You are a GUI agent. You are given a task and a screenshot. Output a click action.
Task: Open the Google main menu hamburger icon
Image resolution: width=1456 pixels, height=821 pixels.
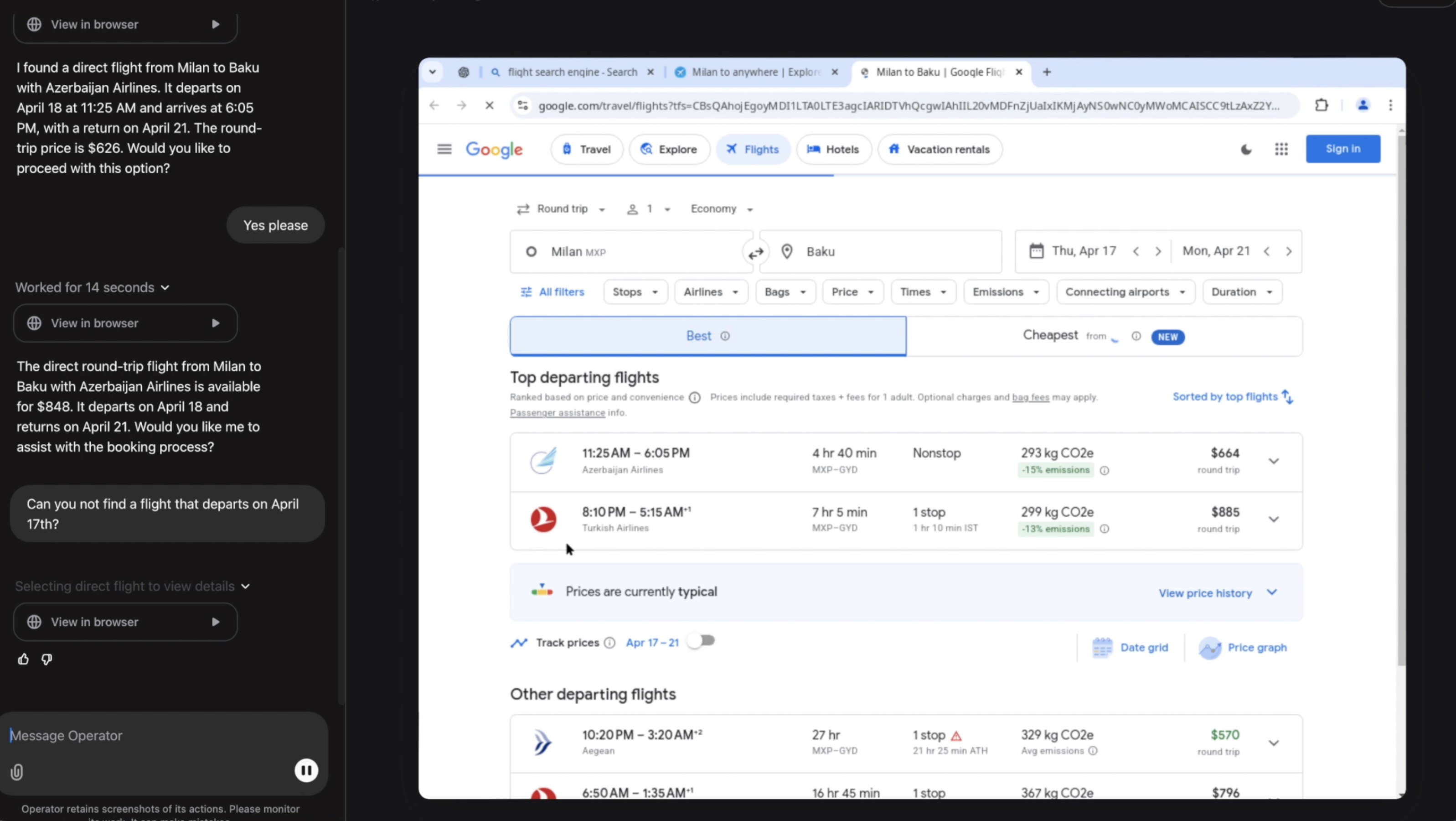pyautogui.click(x=444, y=149)
